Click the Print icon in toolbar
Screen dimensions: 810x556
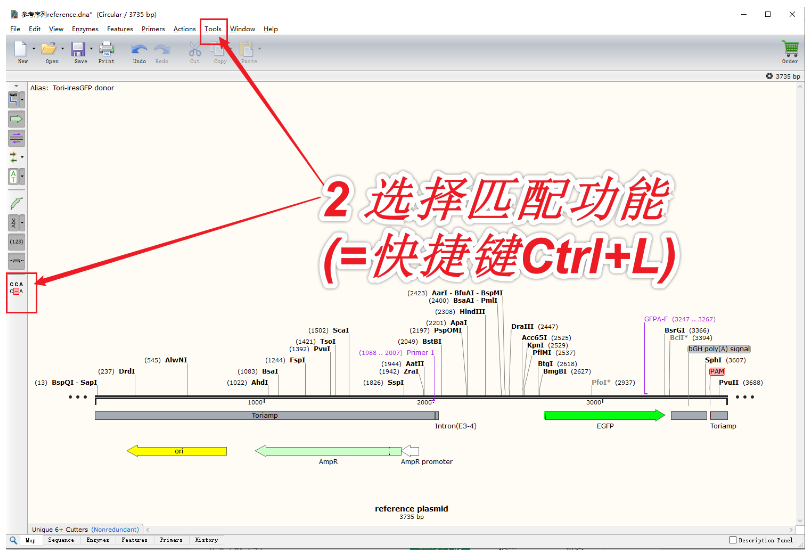[106, 48]
